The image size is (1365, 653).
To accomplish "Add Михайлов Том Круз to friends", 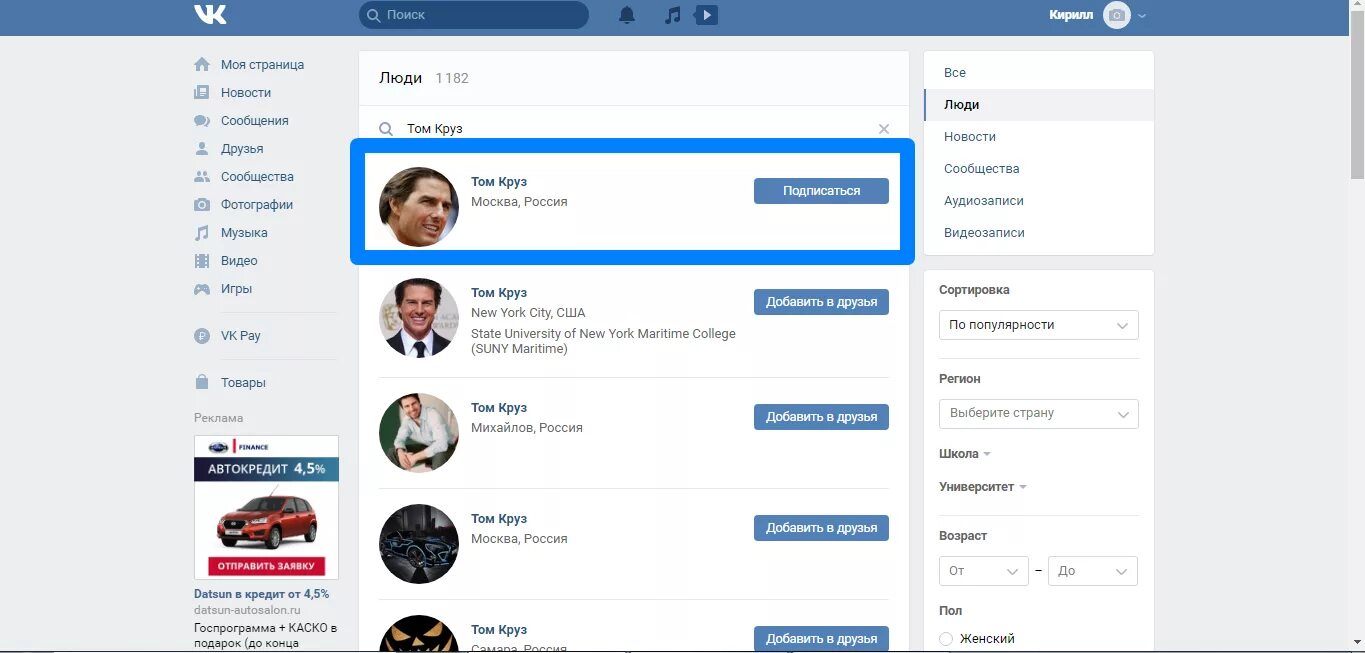I will 821,417.
